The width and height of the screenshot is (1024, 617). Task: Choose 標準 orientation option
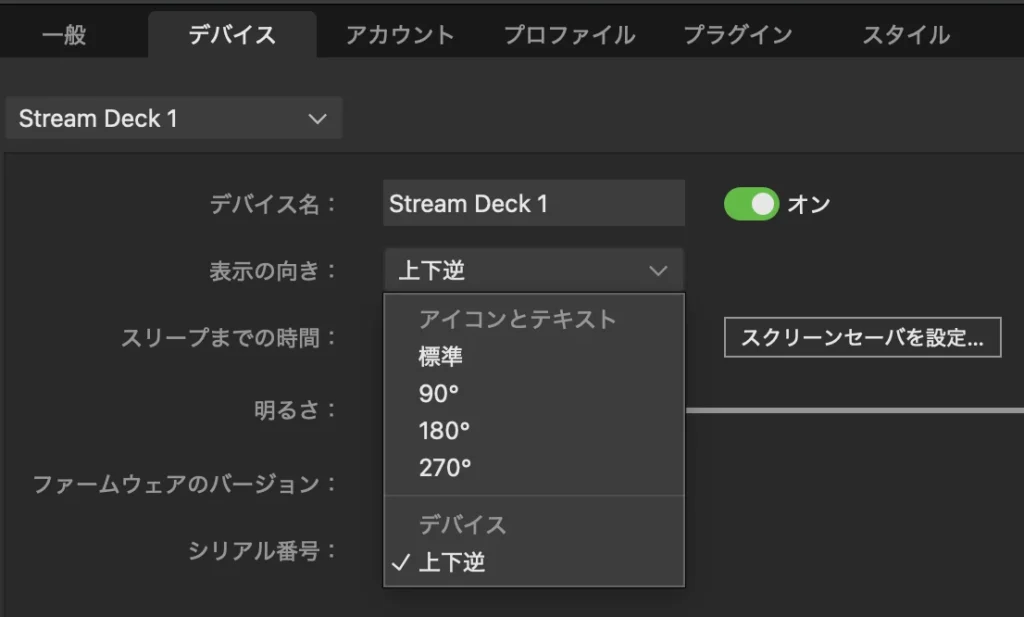[x=534, y=356]
